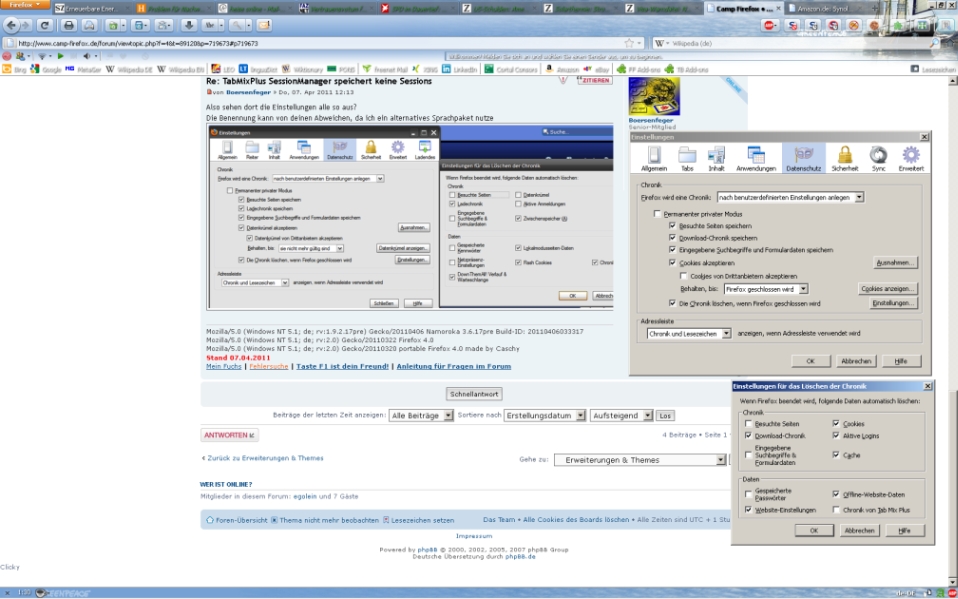Open the 'Firefox geschlossen wird' dropdown
This screenshot has height=599, width=958.
click(x=766, y=288)
